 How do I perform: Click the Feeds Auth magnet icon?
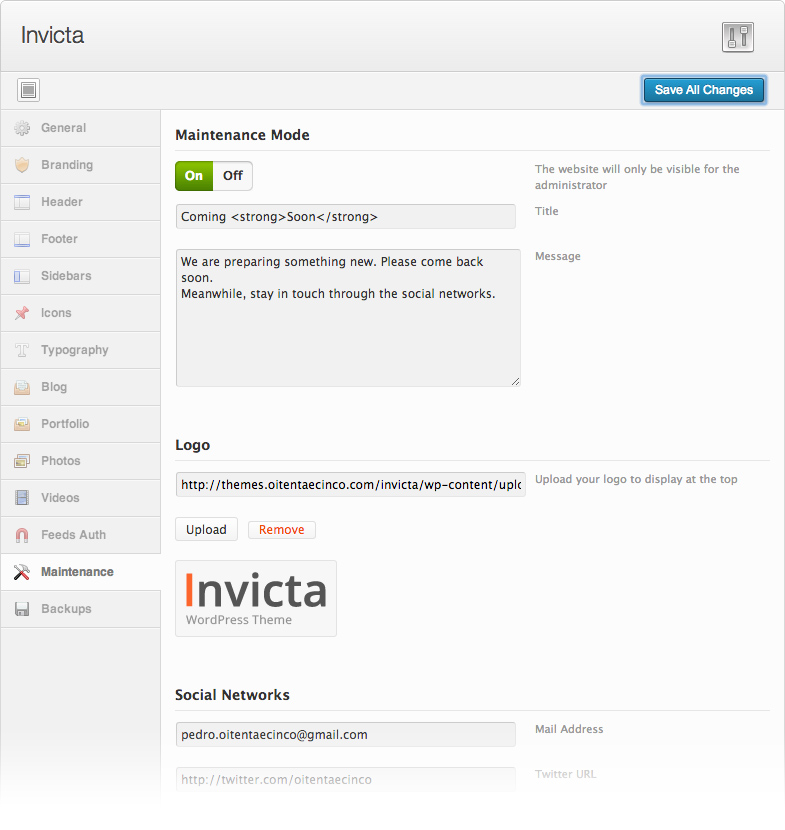(x=22, y=535)
